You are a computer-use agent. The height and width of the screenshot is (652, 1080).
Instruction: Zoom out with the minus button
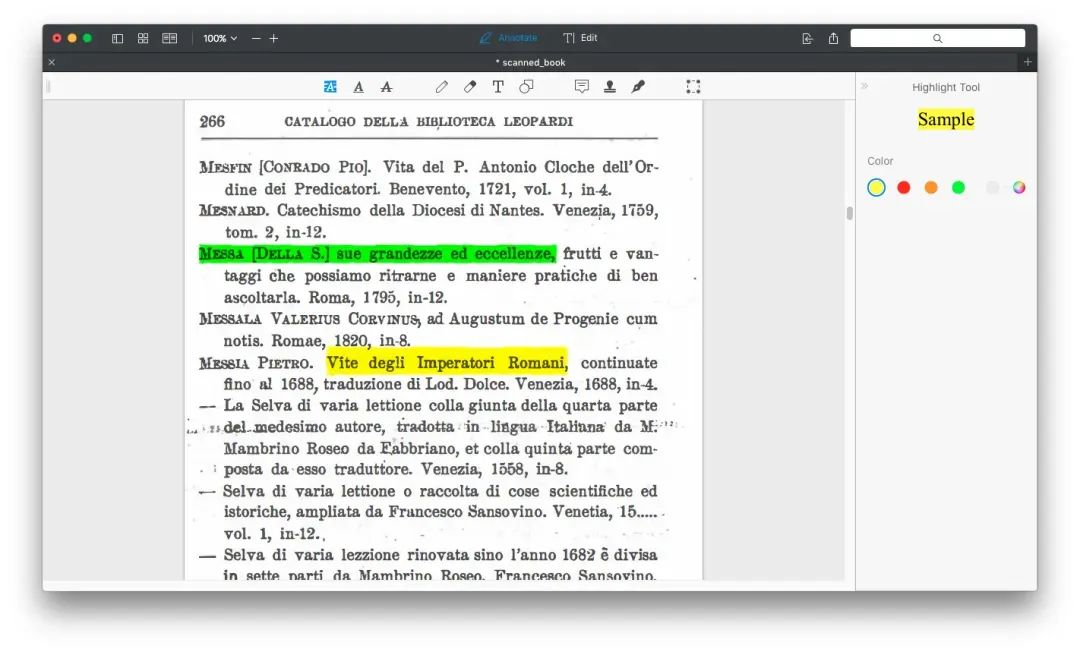point(256,39)
